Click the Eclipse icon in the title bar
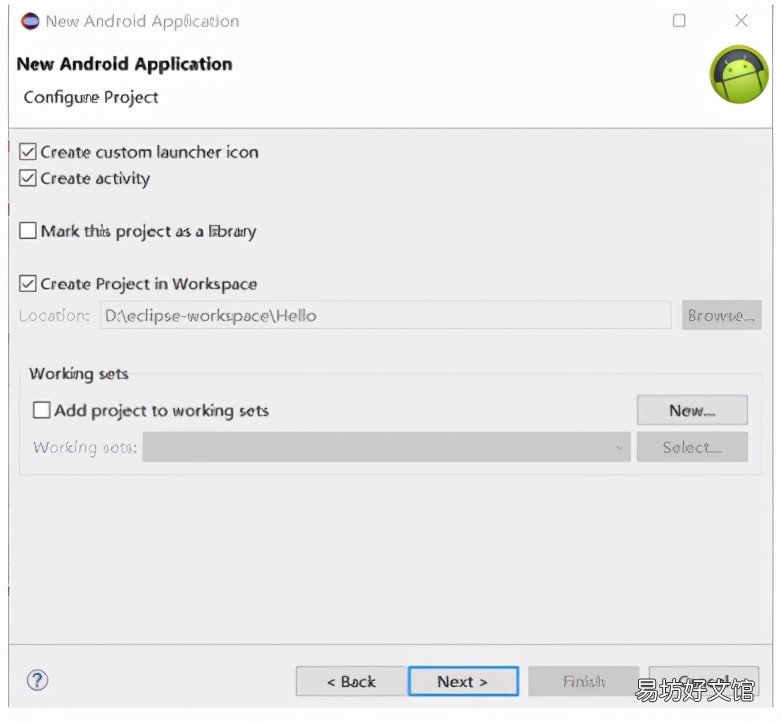 point(30,21)
